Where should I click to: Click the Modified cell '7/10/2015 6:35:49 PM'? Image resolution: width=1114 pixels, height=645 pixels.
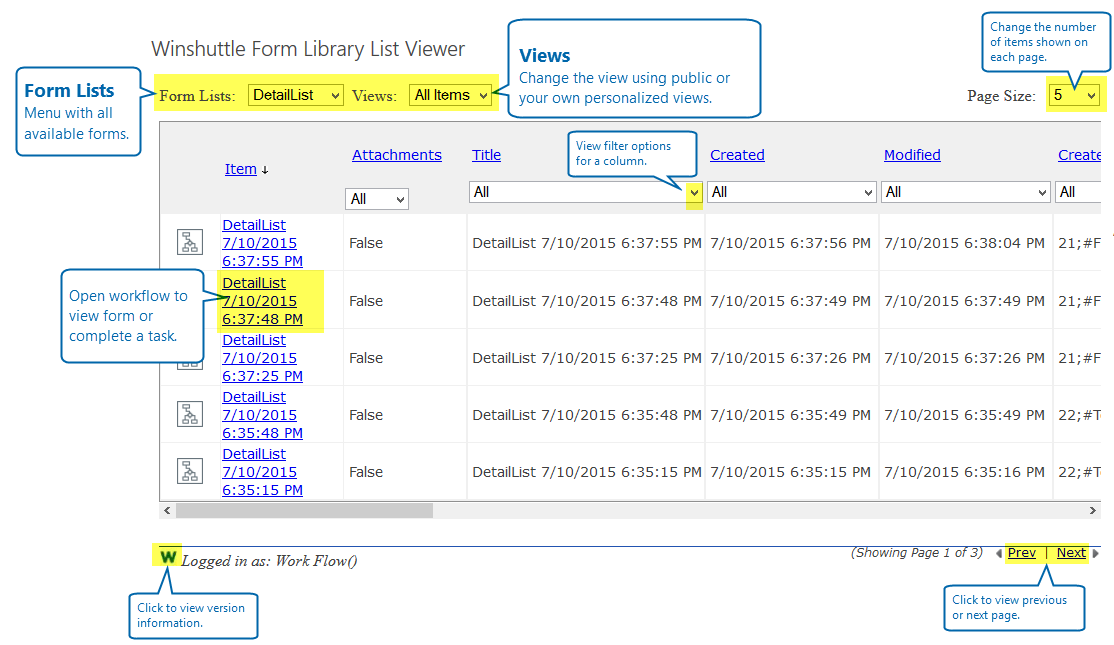click(964, 415)
